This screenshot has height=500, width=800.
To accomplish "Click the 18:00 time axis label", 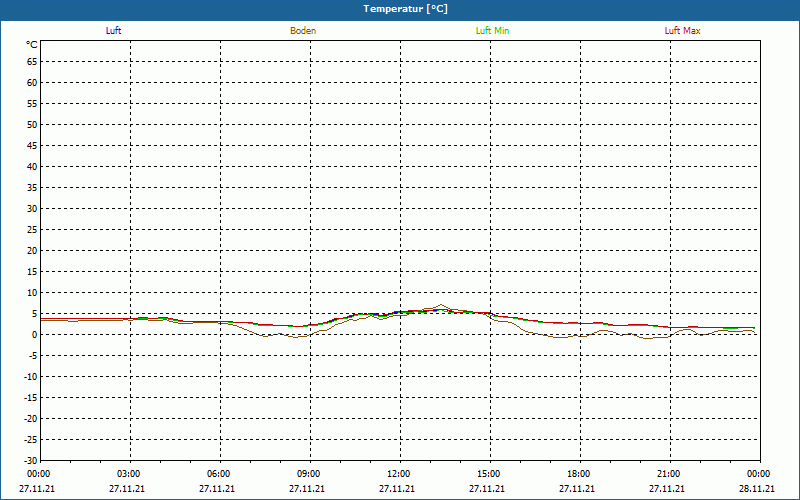I will pyautogui.click(x=579, y=474).
